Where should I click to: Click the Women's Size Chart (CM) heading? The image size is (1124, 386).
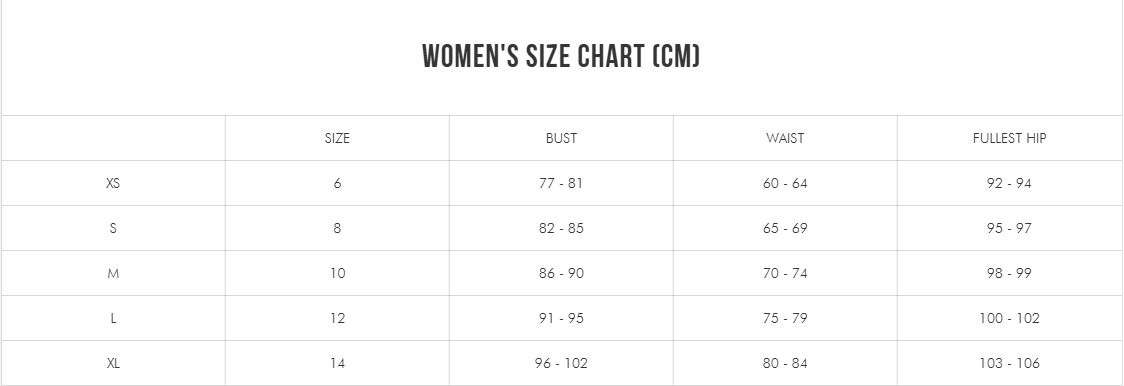pos(561,56)
